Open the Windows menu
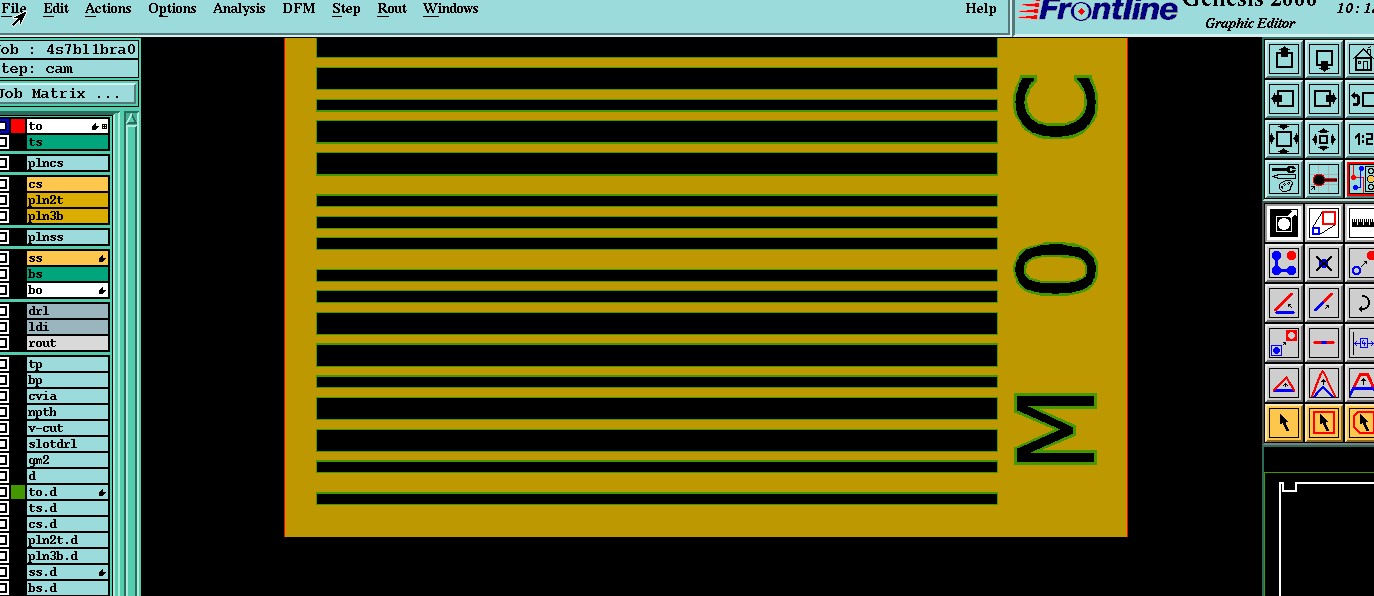This screenshot has width=1374, height=596. click(x=450, y=8)
